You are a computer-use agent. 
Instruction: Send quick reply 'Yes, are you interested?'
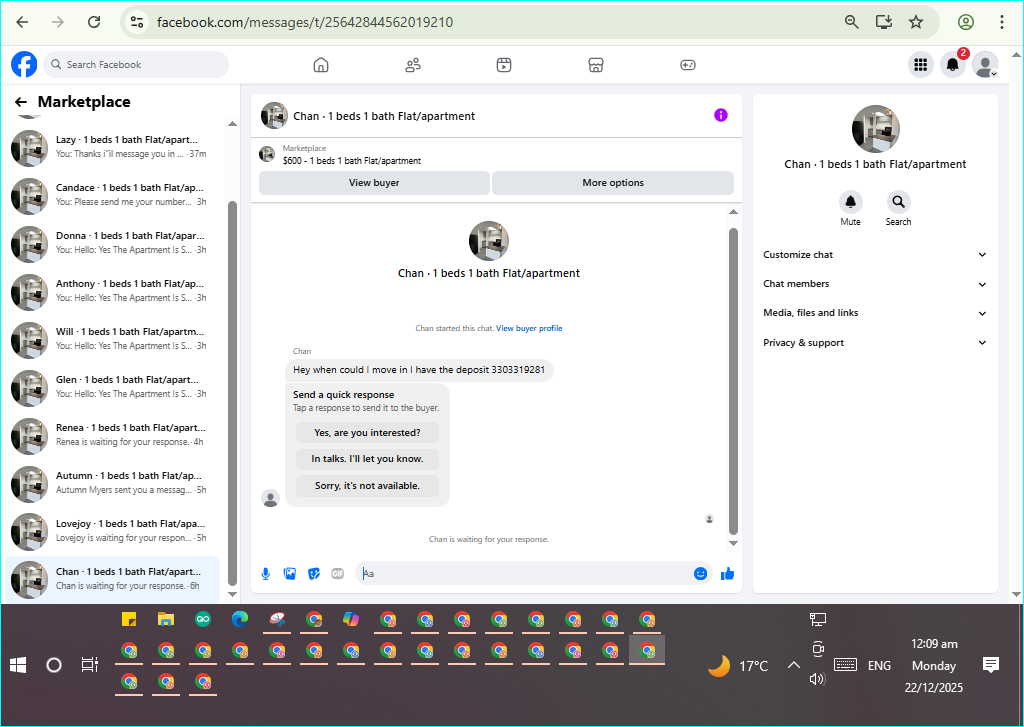click(367, 432)
